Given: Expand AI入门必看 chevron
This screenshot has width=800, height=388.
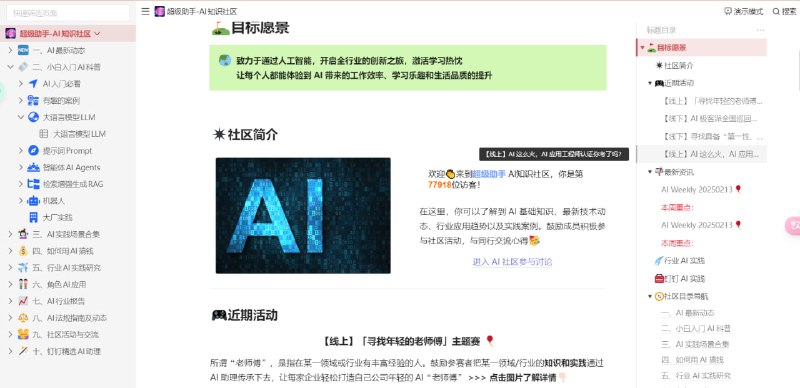Looking at the screenshot, I should point(20,84).
